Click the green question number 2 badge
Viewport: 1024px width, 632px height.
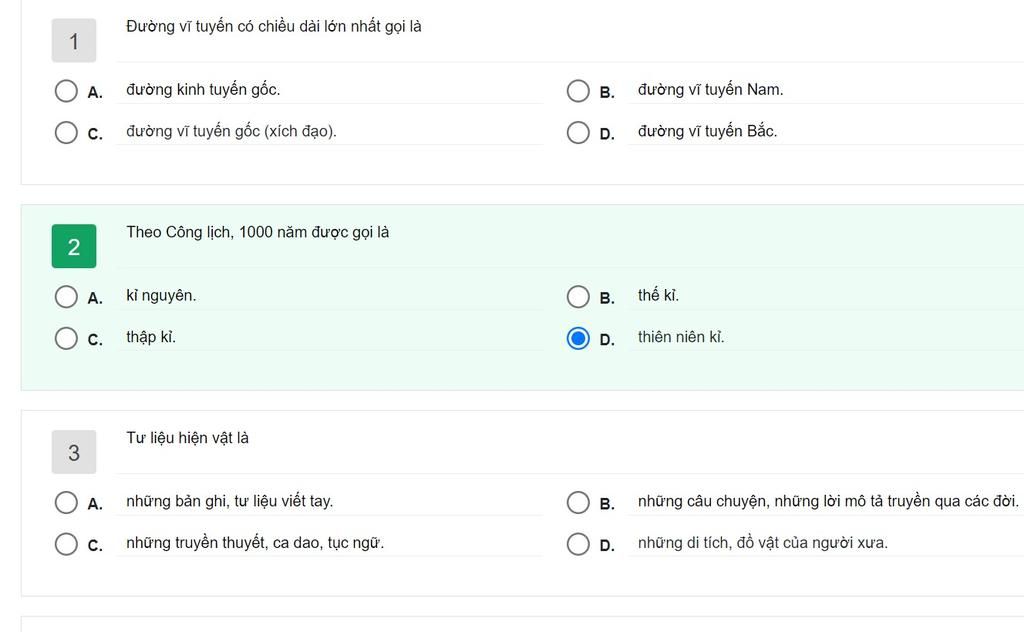74,247
